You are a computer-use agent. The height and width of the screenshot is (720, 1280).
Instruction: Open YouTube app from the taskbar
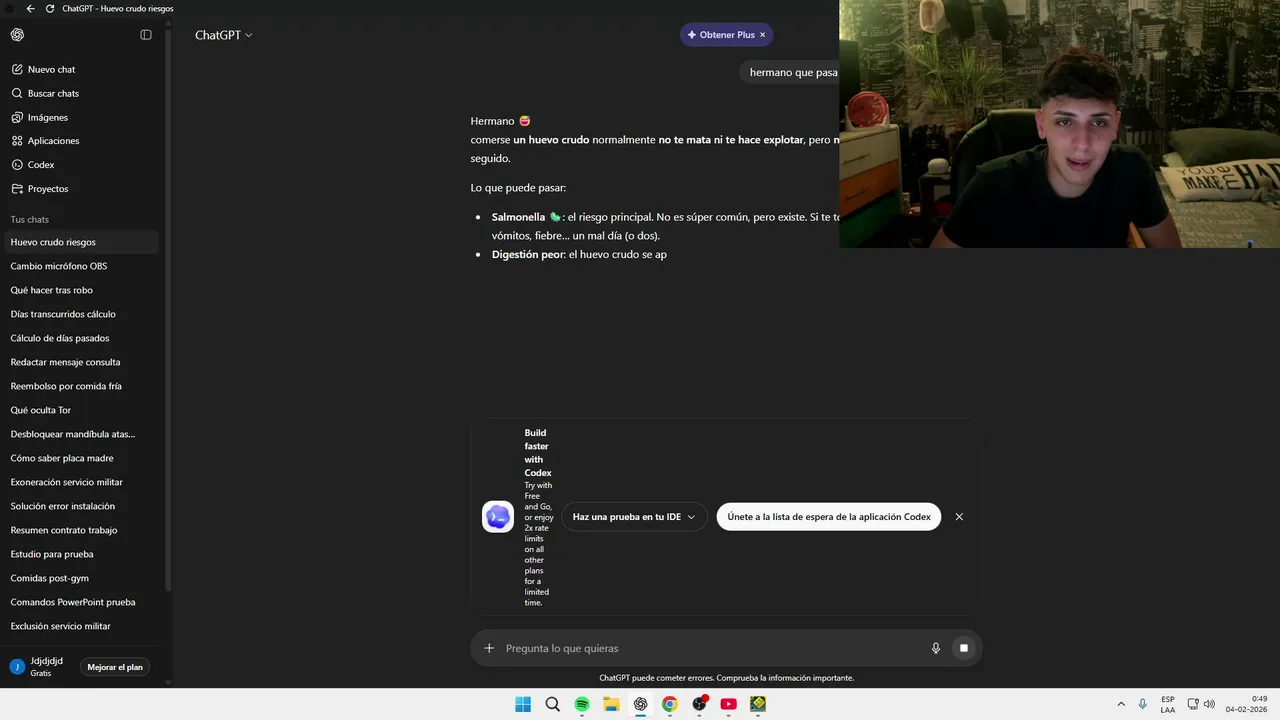click(729, 704)
